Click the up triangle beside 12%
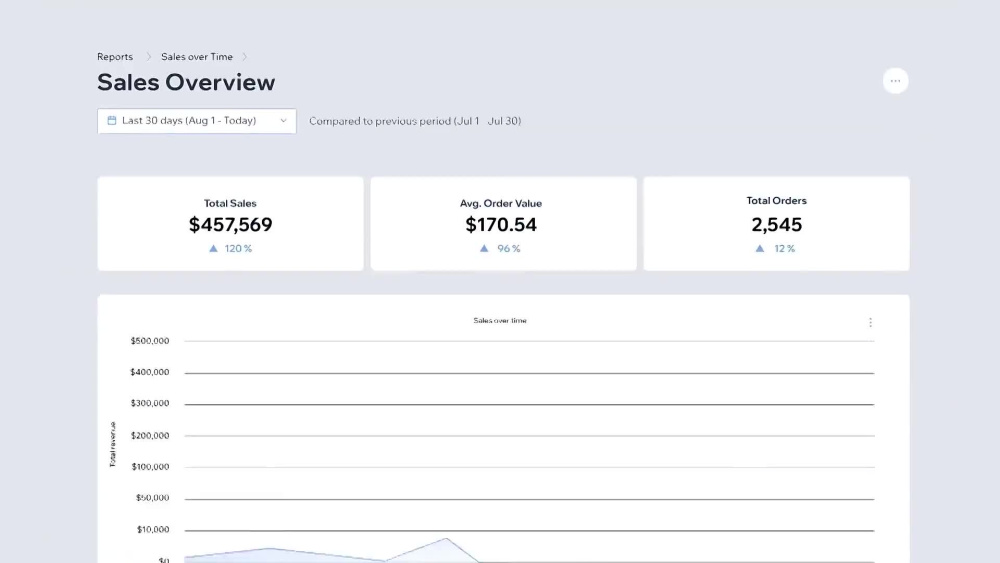1000x563 pixels. pyautogui.click(x=760, y=249)
